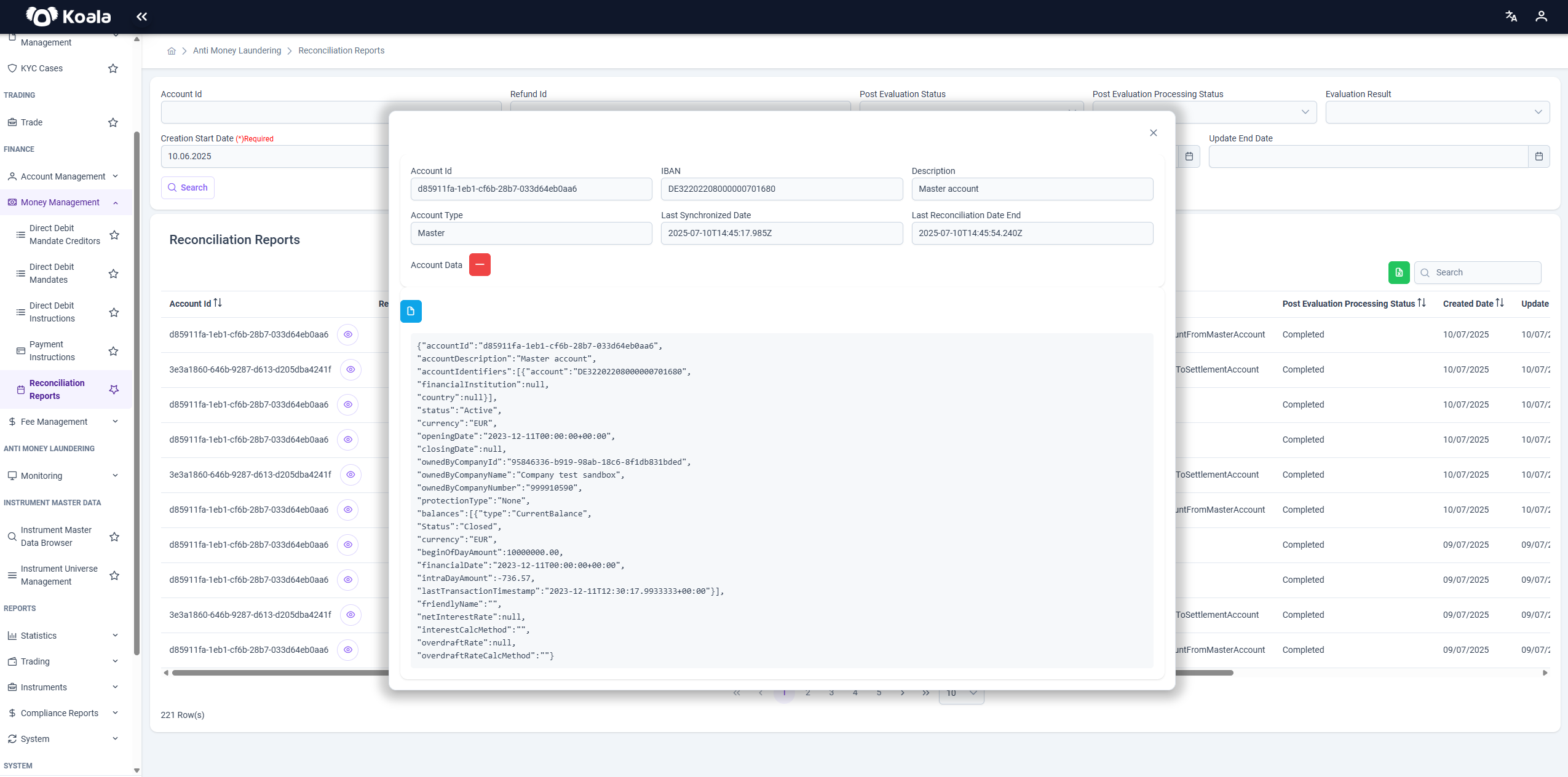The width and height of the screenshot is (1568, 777).
Task: Copy JSON with blue document icon
Action: pyautogui.click(x=411, y=312)
